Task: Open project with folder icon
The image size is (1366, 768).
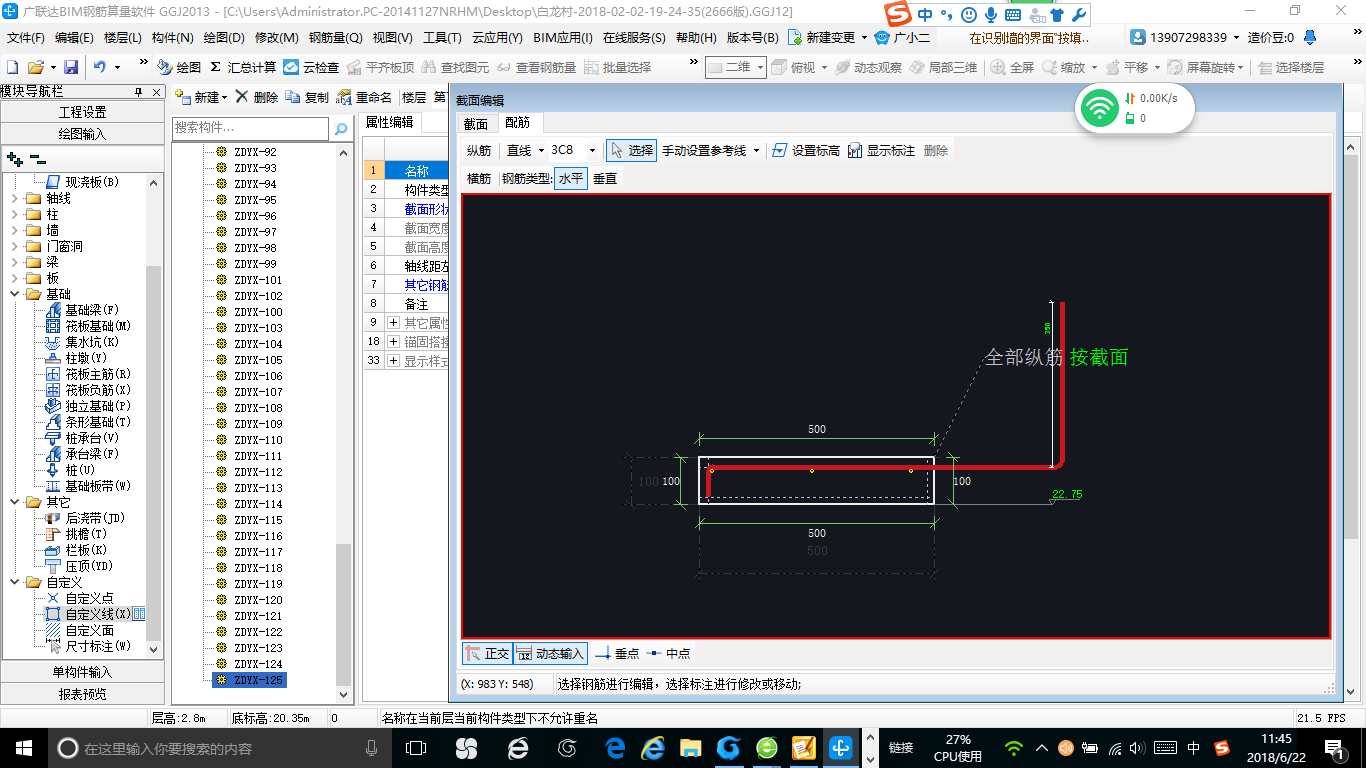Action: [x=35, y=67]
